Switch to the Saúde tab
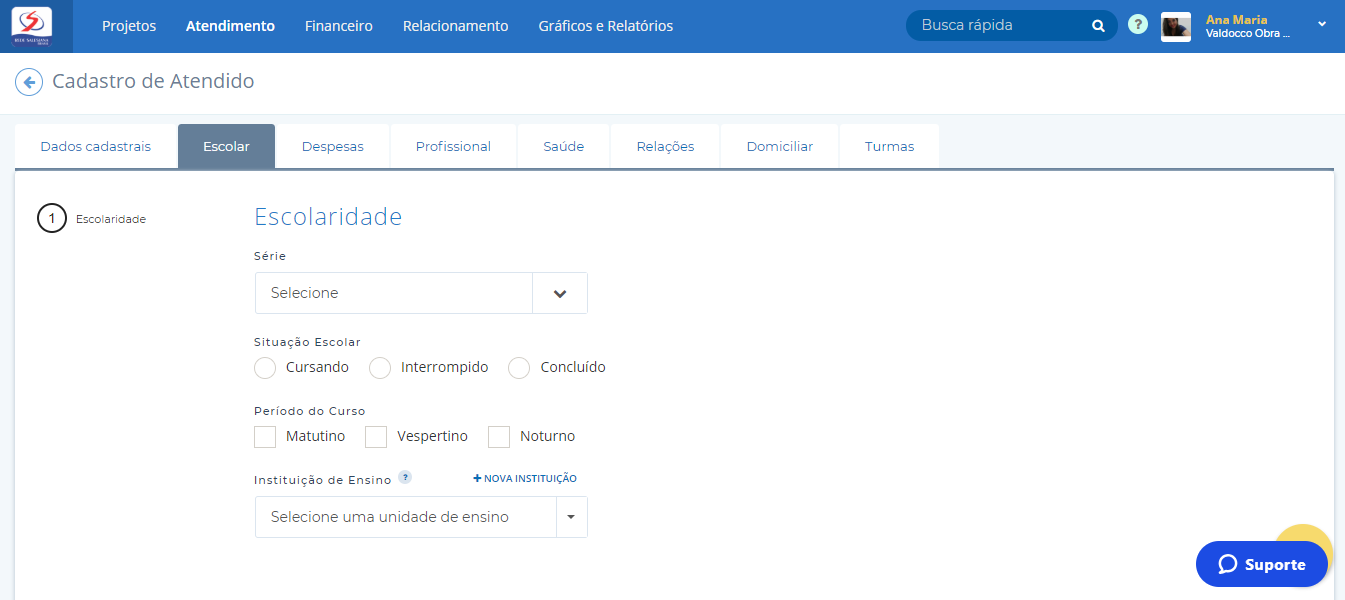 tap(563, 147)
